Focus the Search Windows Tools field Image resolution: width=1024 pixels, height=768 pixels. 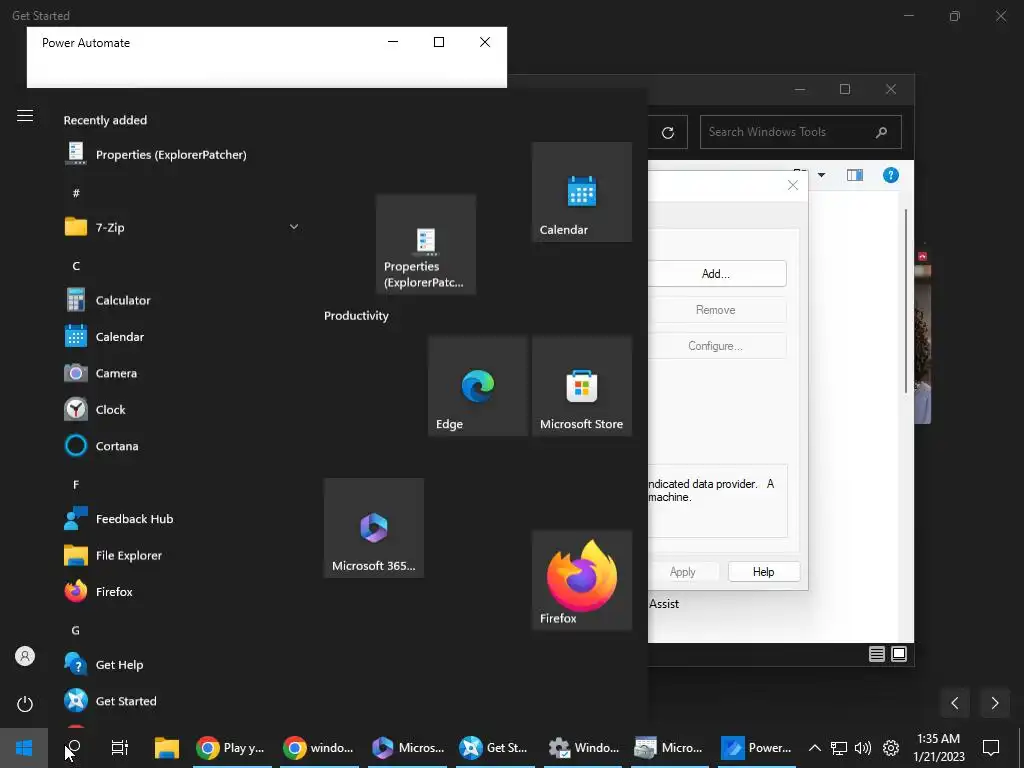coord(801,132)
